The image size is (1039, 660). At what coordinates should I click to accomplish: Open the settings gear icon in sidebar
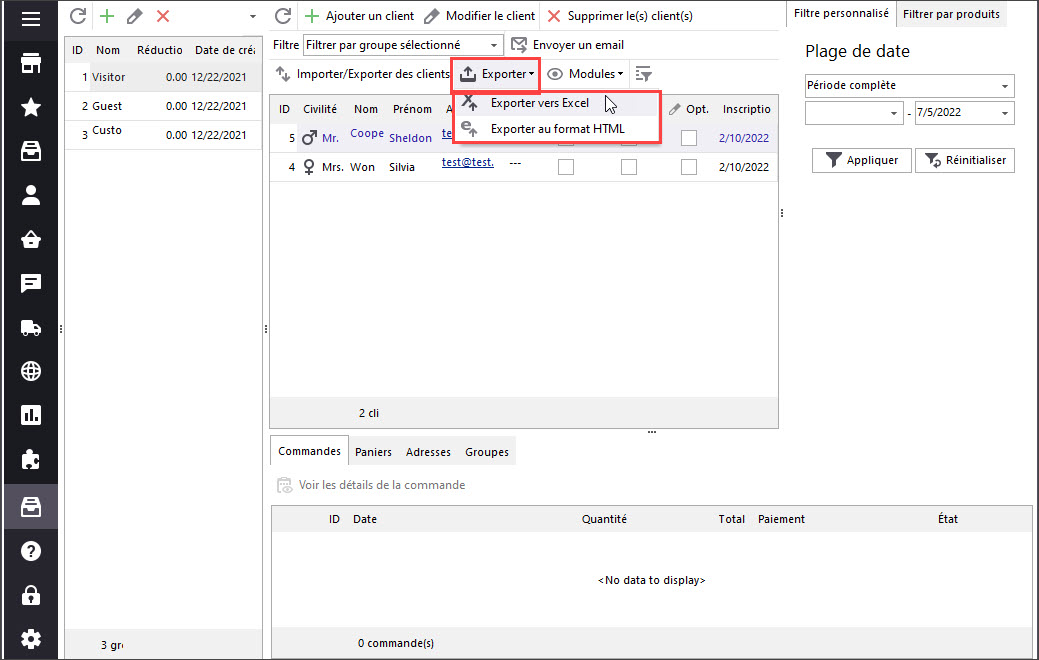point(30,639)
